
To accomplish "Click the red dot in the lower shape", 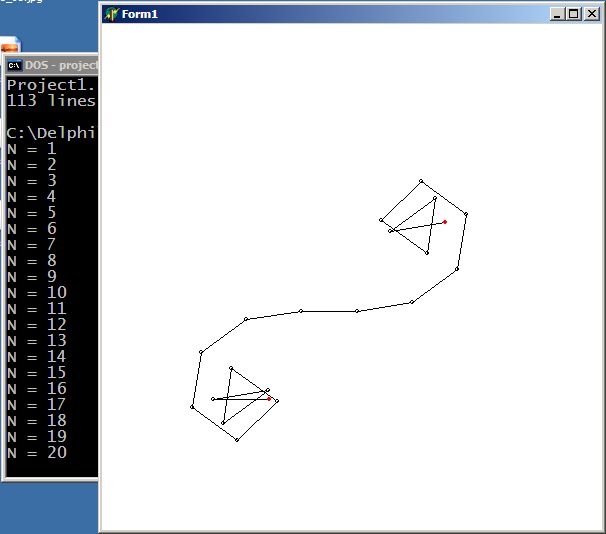I will 269,398.
